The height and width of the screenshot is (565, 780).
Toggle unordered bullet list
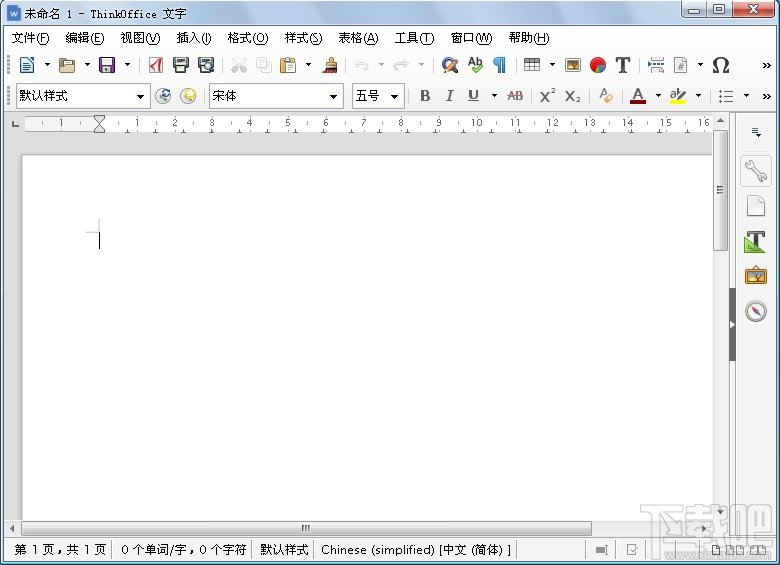coord(726,95)
